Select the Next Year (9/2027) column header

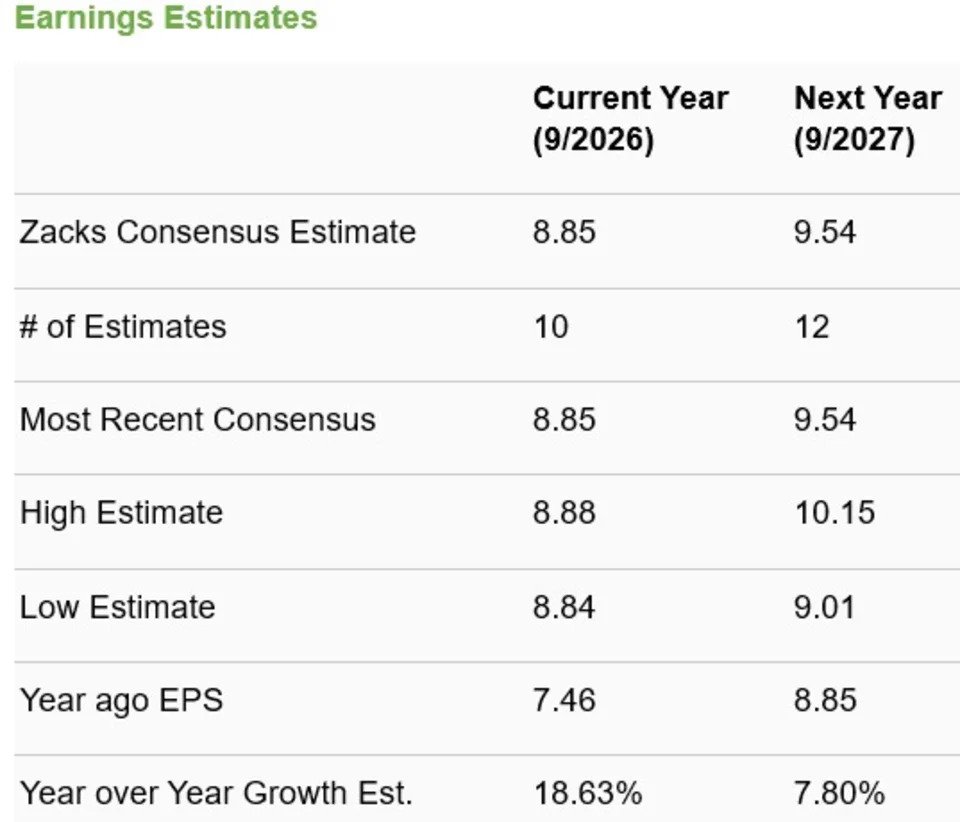pos(868,119)
